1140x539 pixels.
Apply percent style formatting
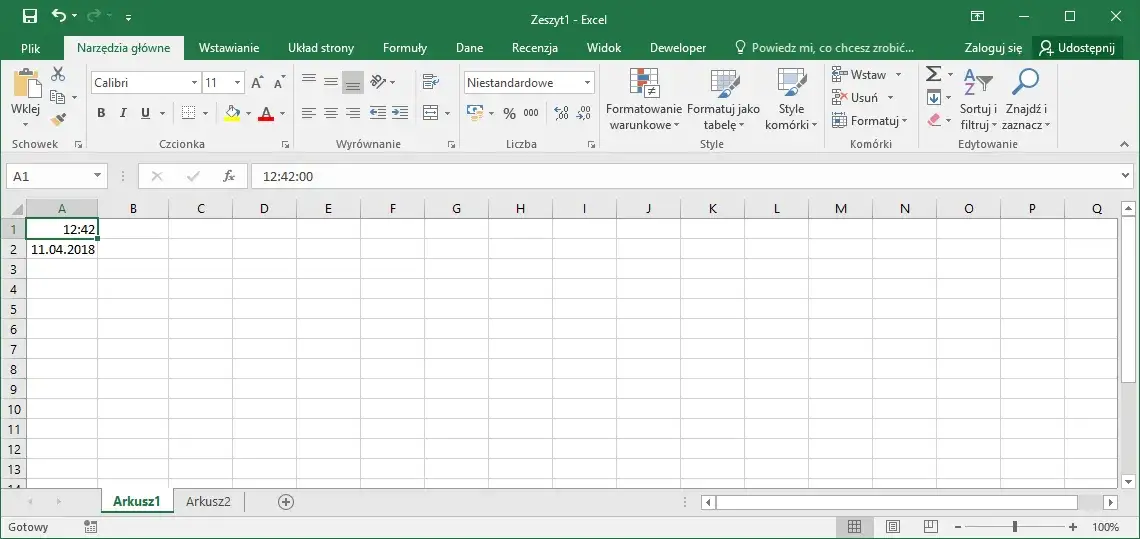click(510, 113)
